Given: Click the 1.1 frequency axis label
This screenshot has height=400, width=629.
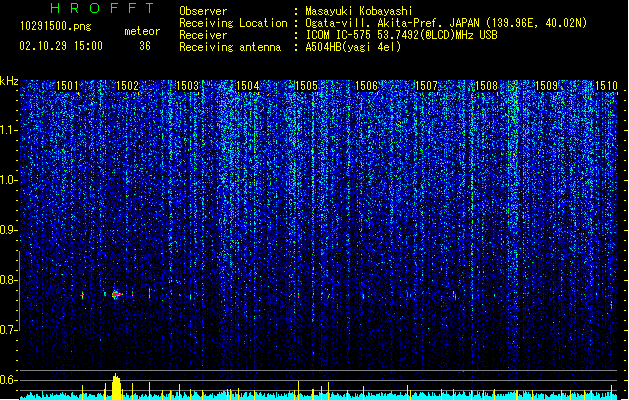Looking at the screenshot, I should [x=9, y=130].
